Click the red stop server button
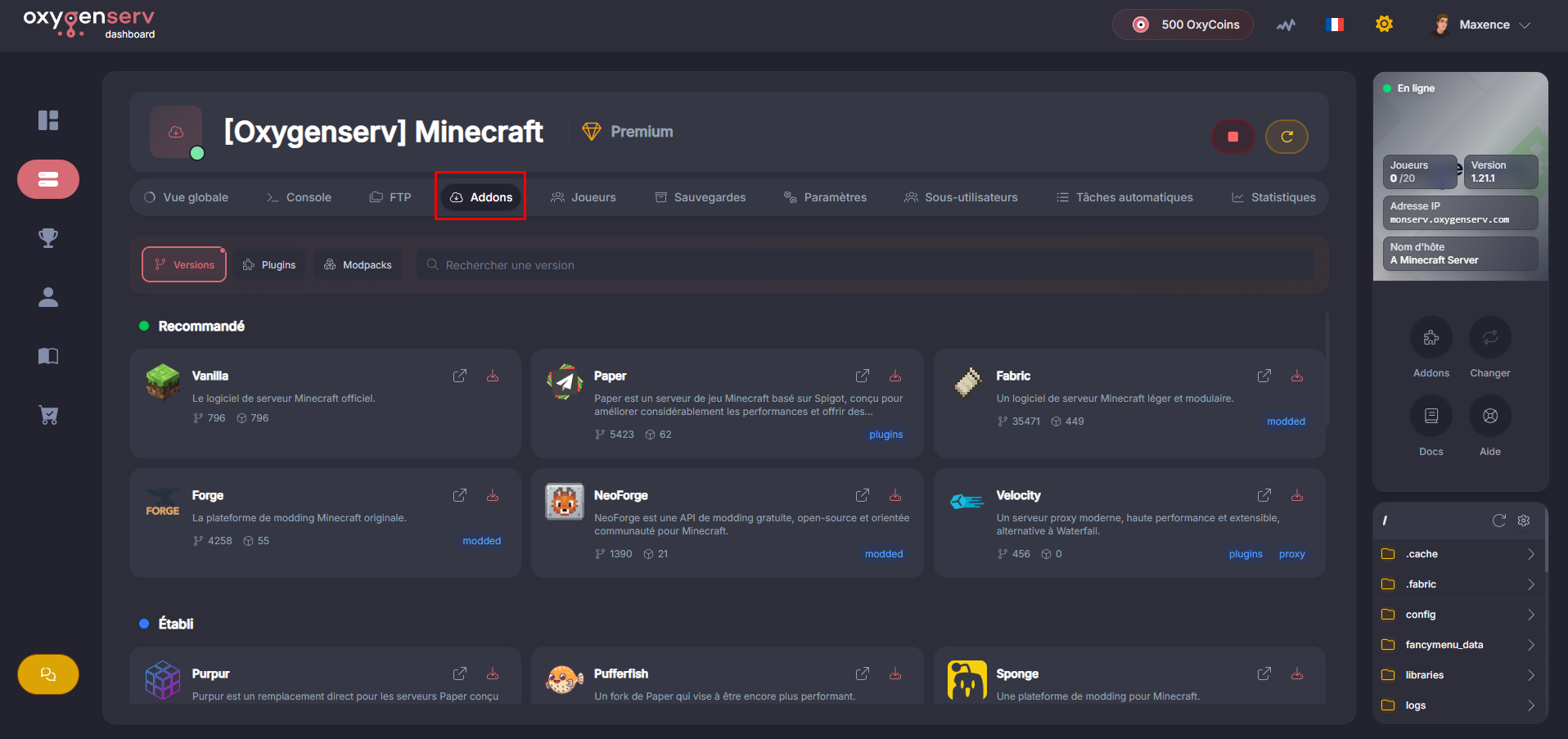This screenshot has width=1568, height=739. click(x=1232, y=137)
